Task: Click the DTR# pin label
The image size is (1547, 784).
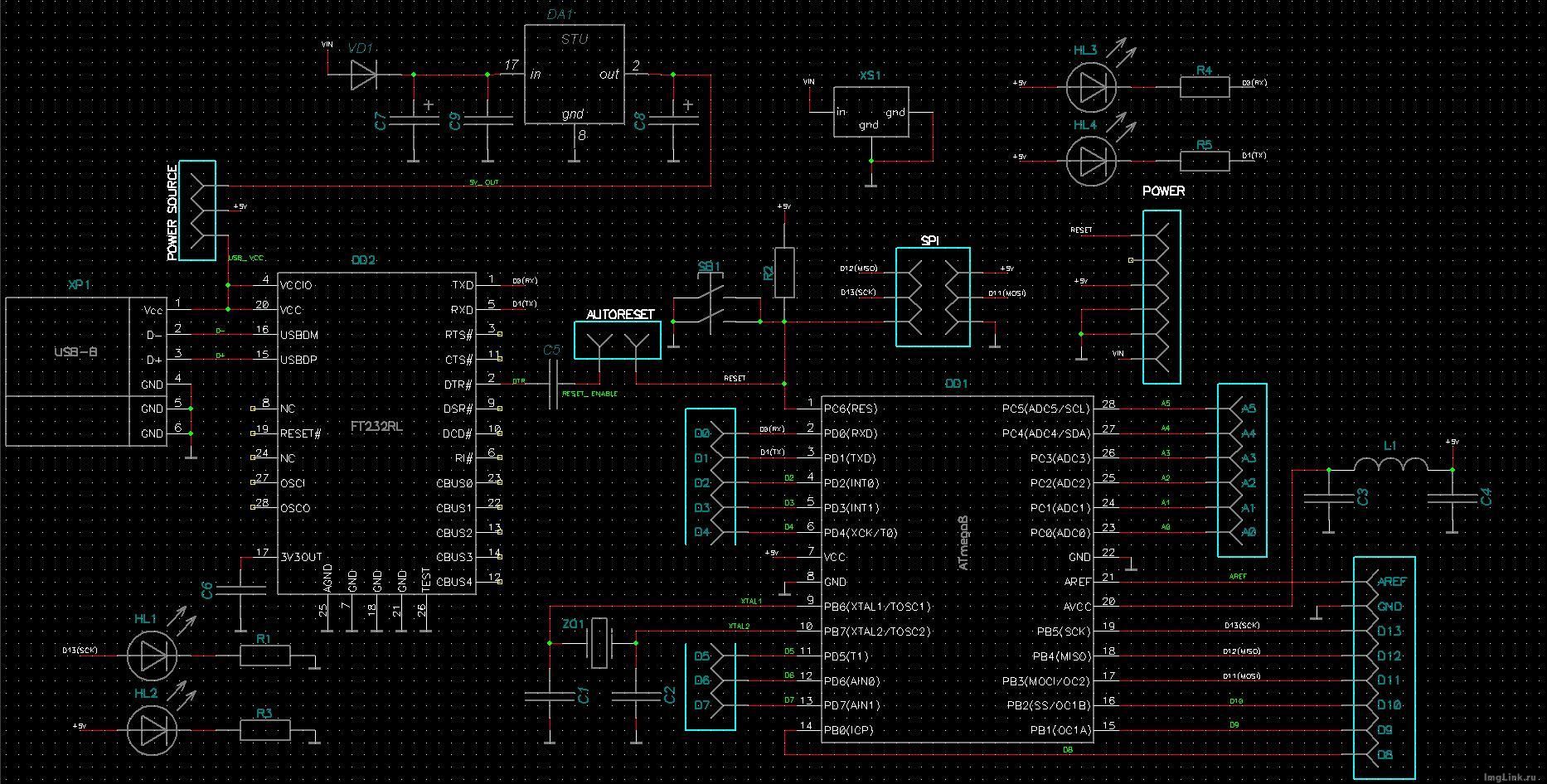Action: 458,385
